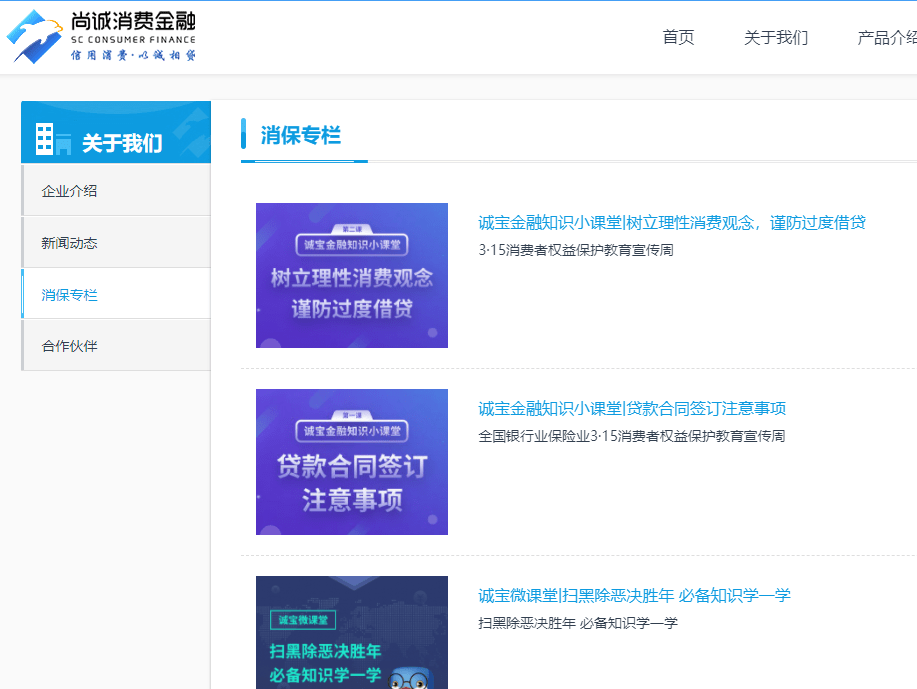Click the 树立理性消费观念 purple thumbnail

point(352,275)
